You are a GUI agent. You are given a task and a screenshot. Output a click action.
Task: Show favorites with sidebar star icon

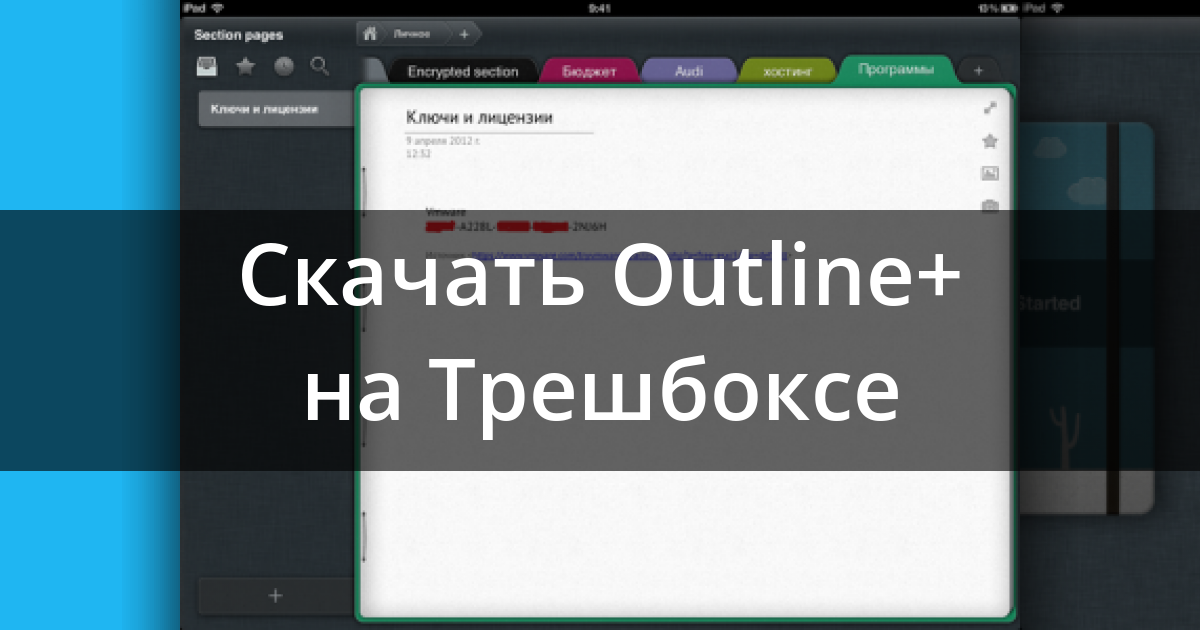pyautogui.click(x=245, y=67)
